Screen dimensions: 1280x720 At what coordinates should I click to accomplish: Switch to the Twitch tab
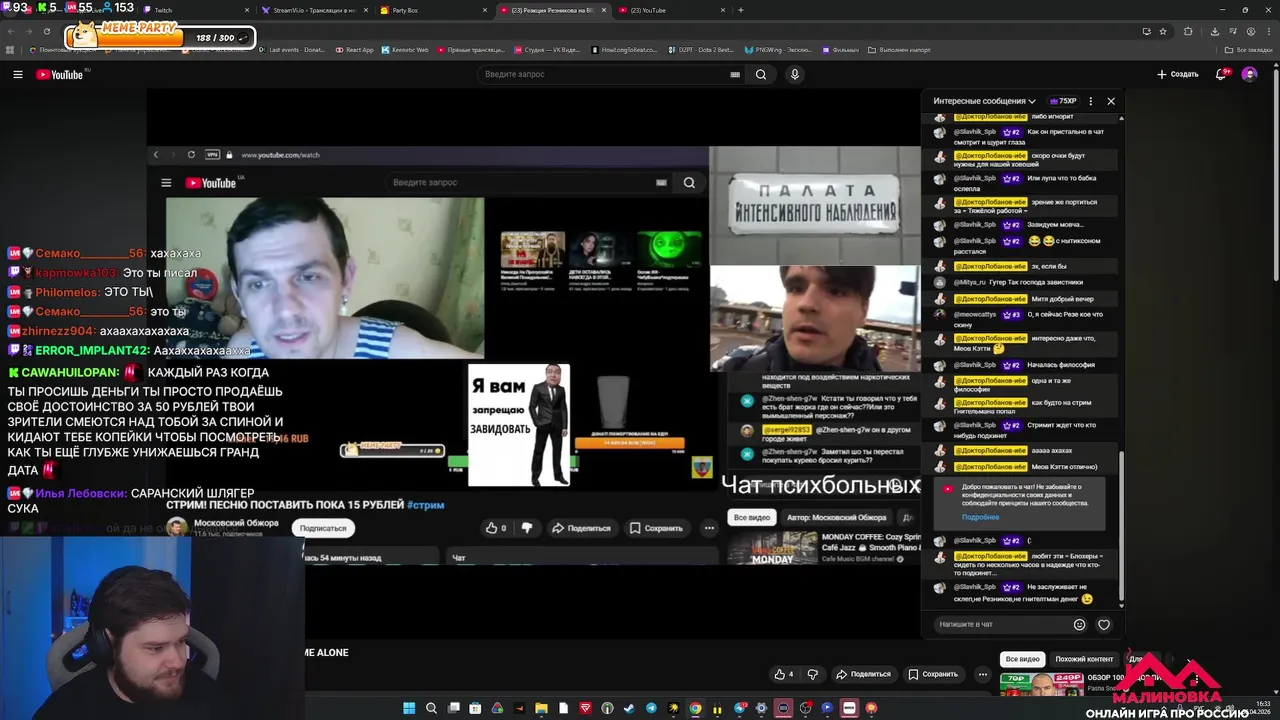click(196, 10)
